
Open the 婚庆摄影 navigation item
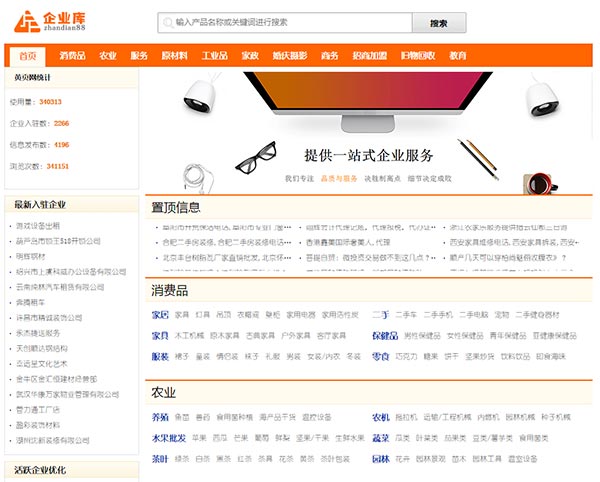pyautogui.click(x=289, y=56)
